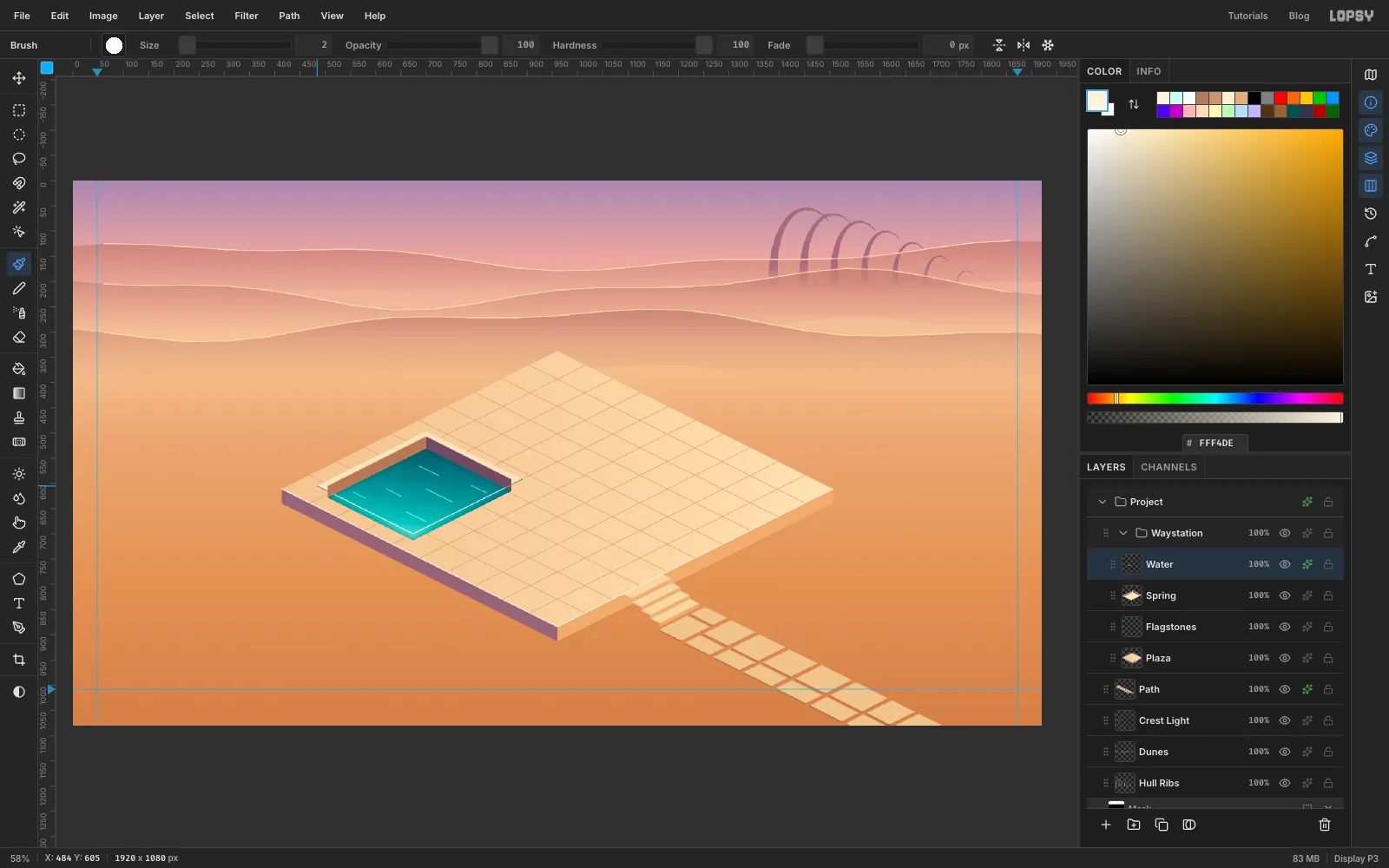Viewport: 1389px width, 868px height.
Task: Open the brush preset picker
Action: point(114,45)
